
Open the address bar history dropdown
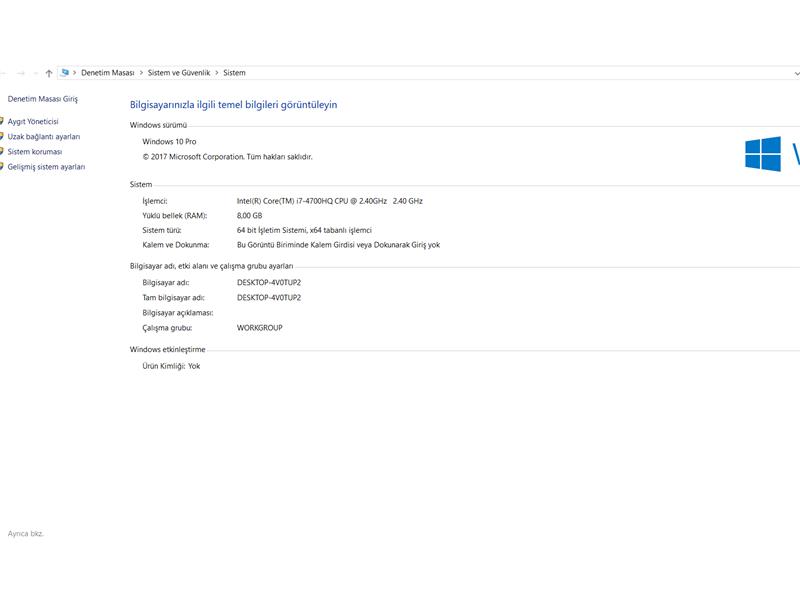pyautogui.click(x=796, y=73)
